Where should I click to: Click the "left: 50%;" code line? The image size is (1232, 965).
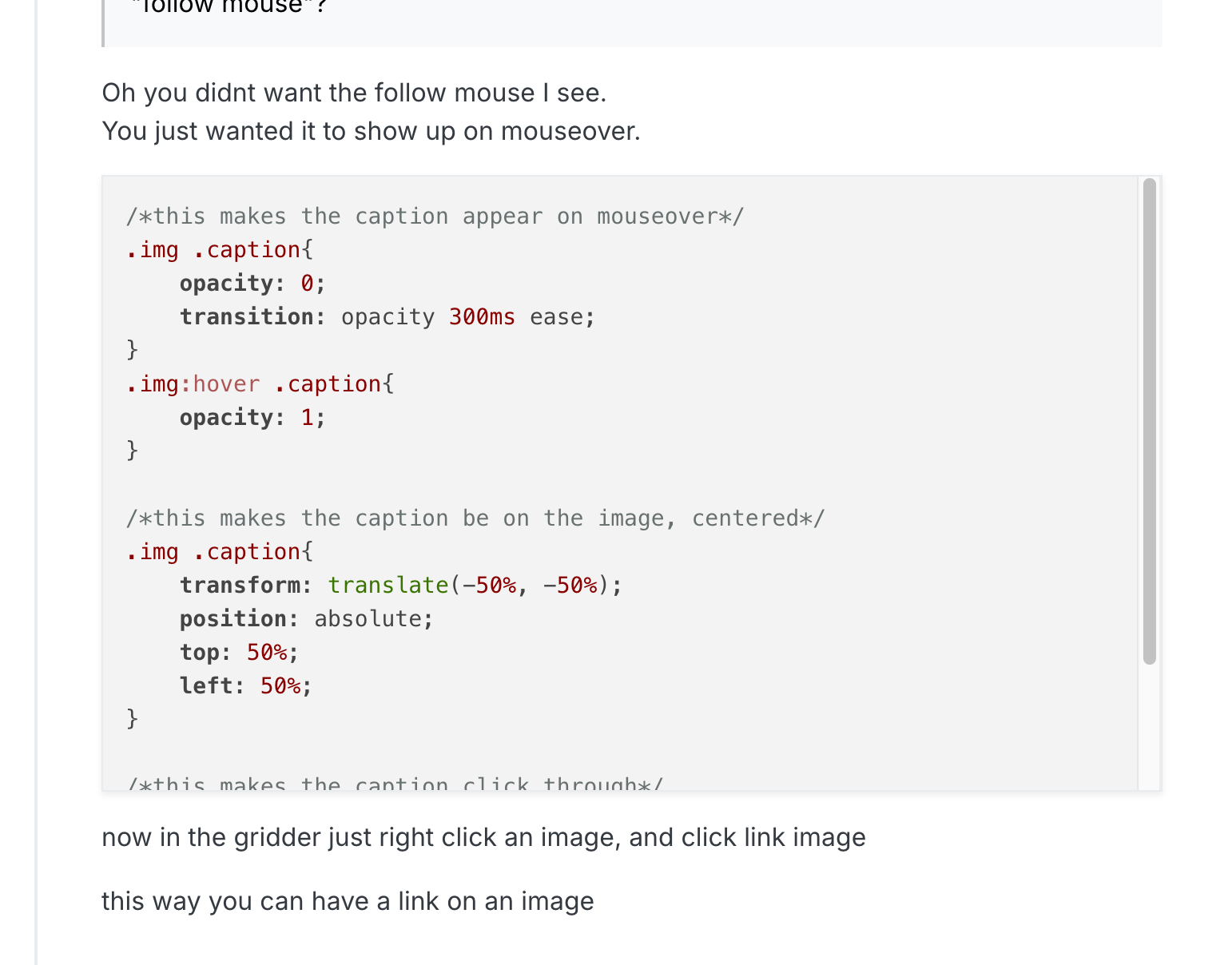(245, 686)
